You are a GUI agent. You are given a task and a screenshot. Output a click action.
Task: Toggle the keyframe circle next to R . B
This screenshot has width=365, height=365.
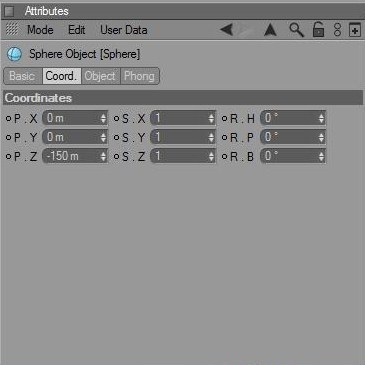[x=224, y=156]
